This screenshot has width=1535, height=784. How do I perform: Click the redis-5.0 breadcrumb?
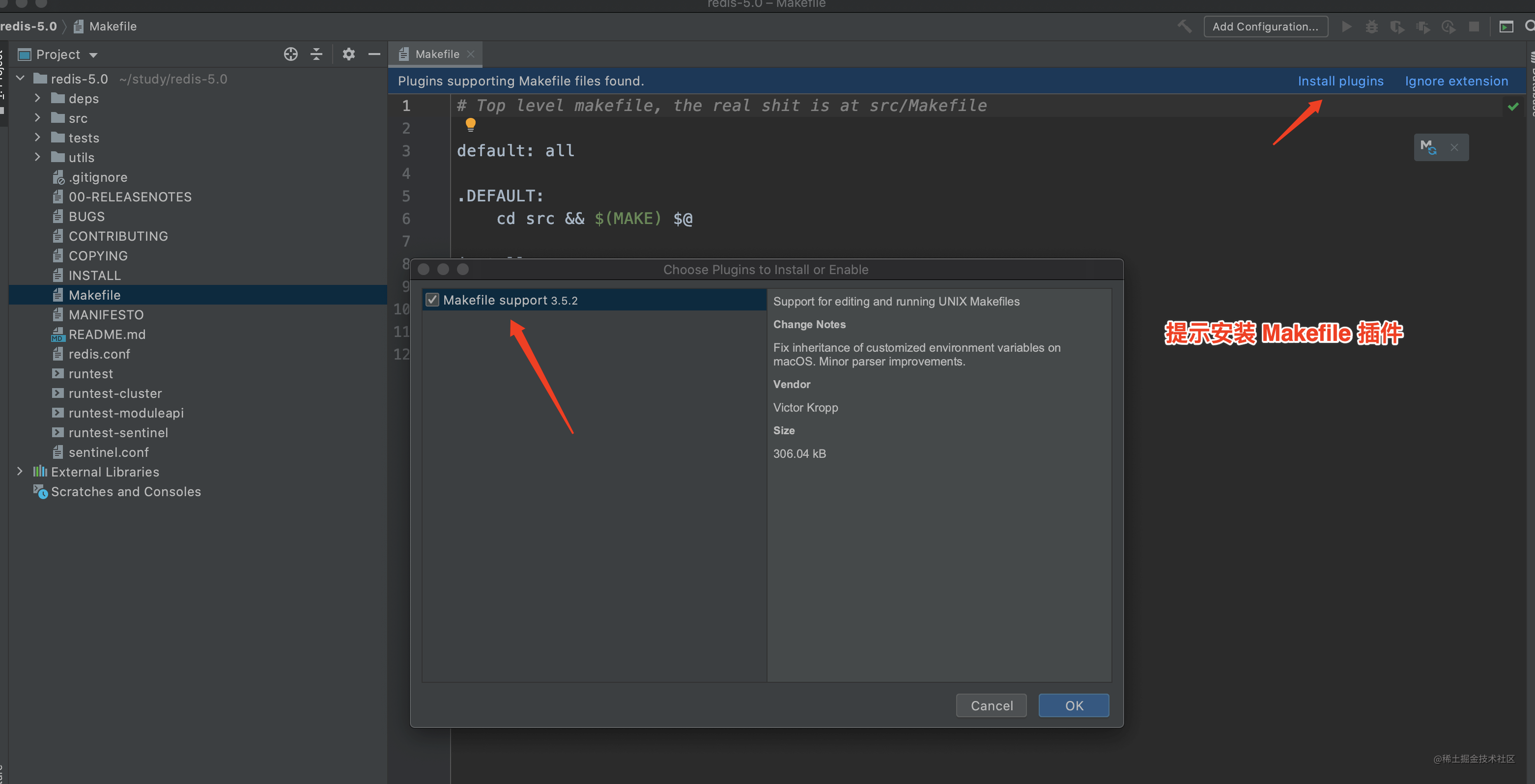[x=28, y=26]
